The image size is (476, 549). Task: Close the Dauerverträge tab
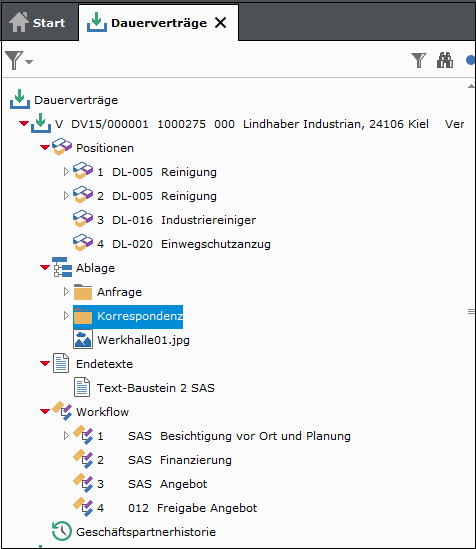[220, 23]
